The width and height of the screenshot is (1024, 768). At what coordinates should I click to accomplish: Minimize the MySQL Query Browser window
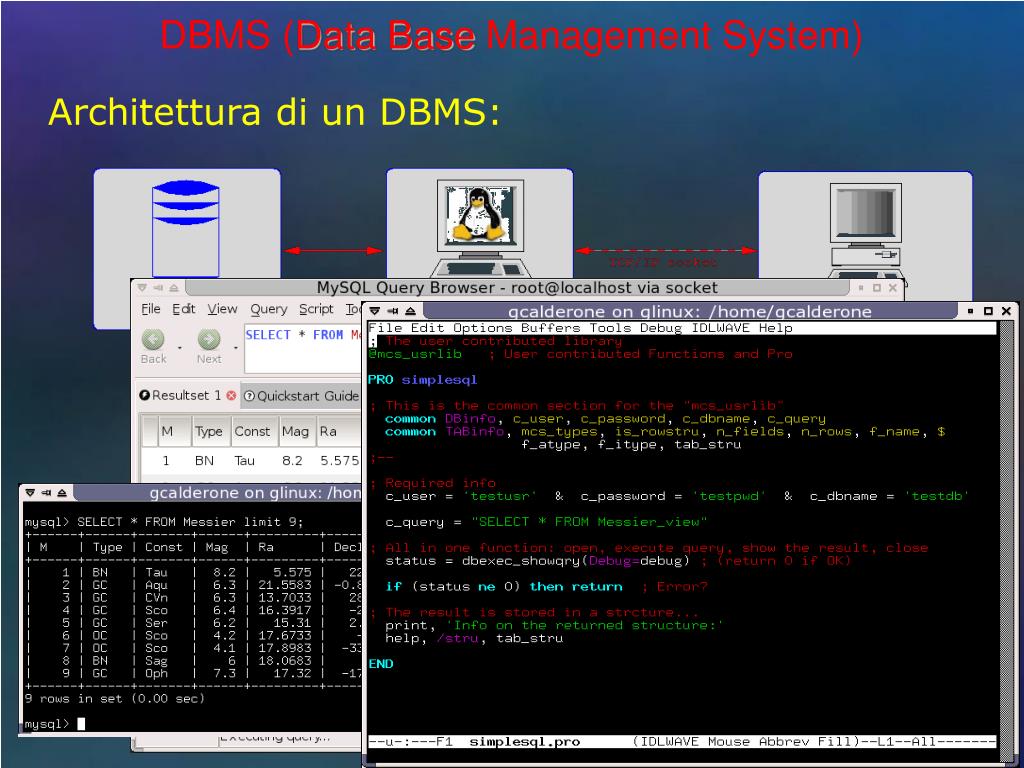[861, 287]
